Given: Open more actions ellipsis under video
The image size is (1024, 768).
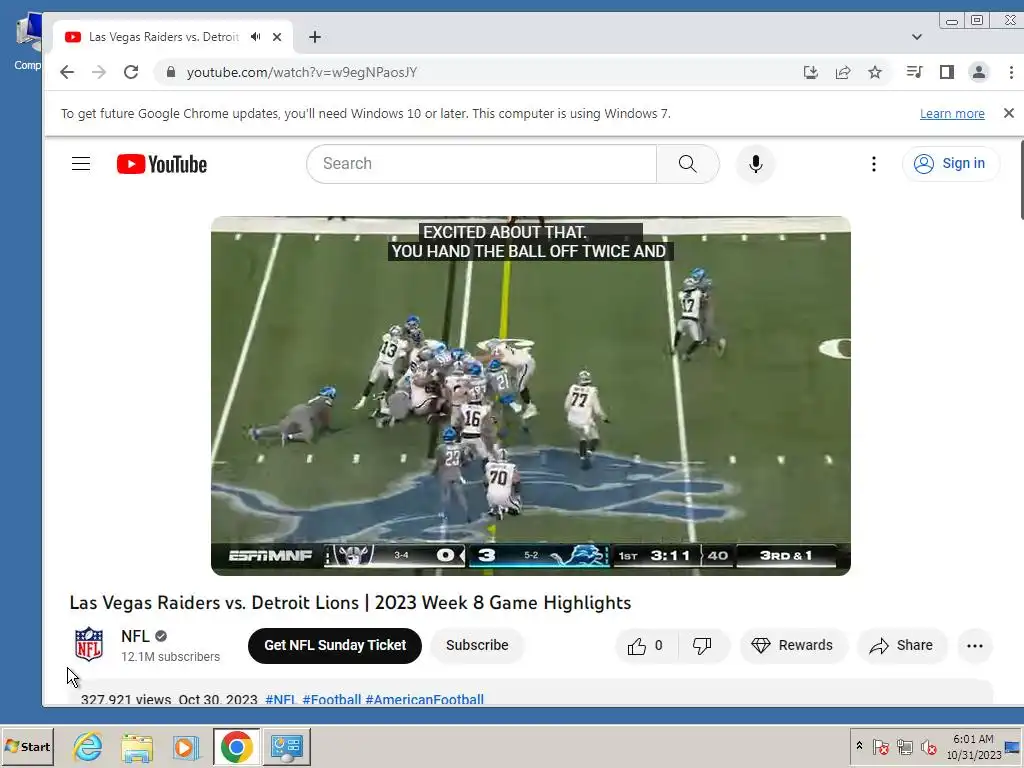Looking at the screenshot, I should click(x=975, y=646).
